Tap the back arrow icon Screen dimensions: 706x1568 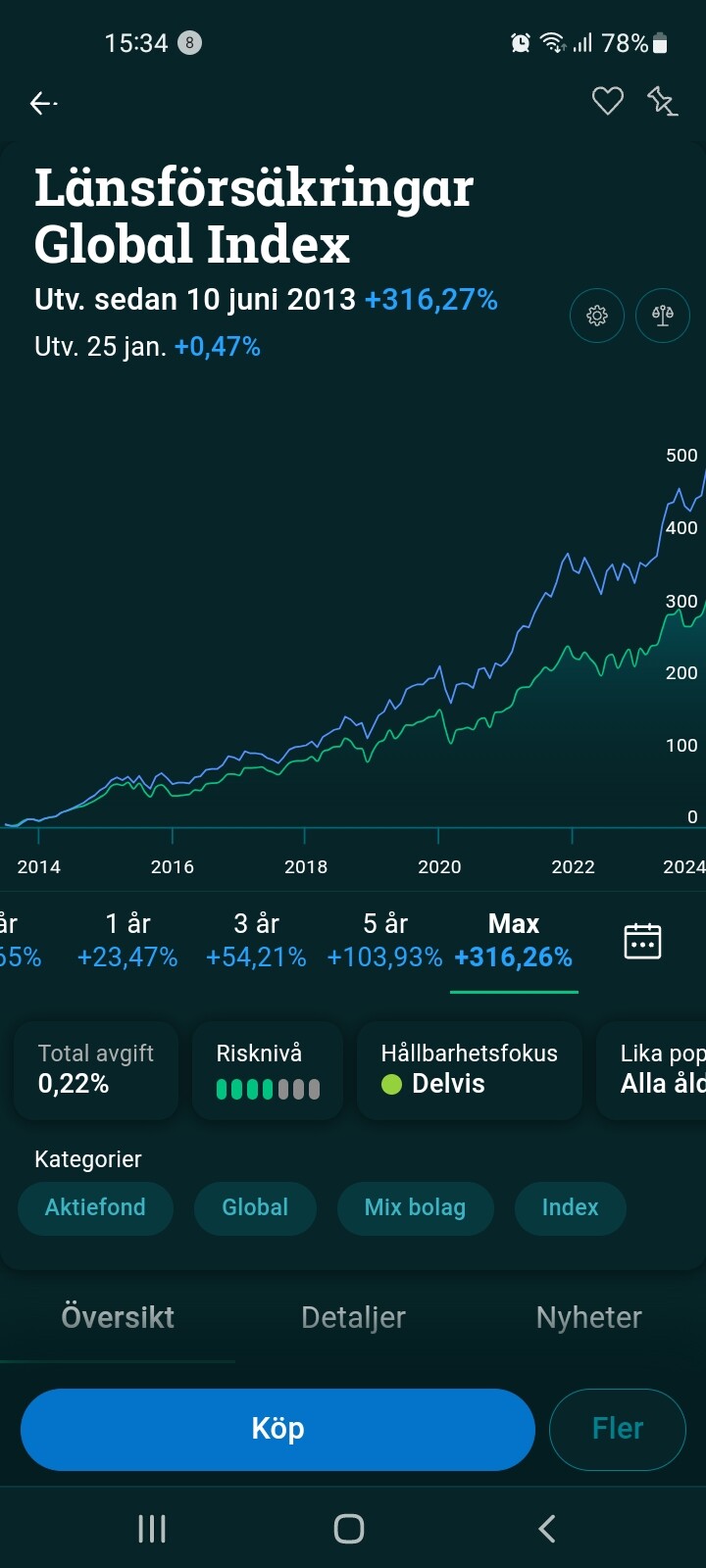43,103
